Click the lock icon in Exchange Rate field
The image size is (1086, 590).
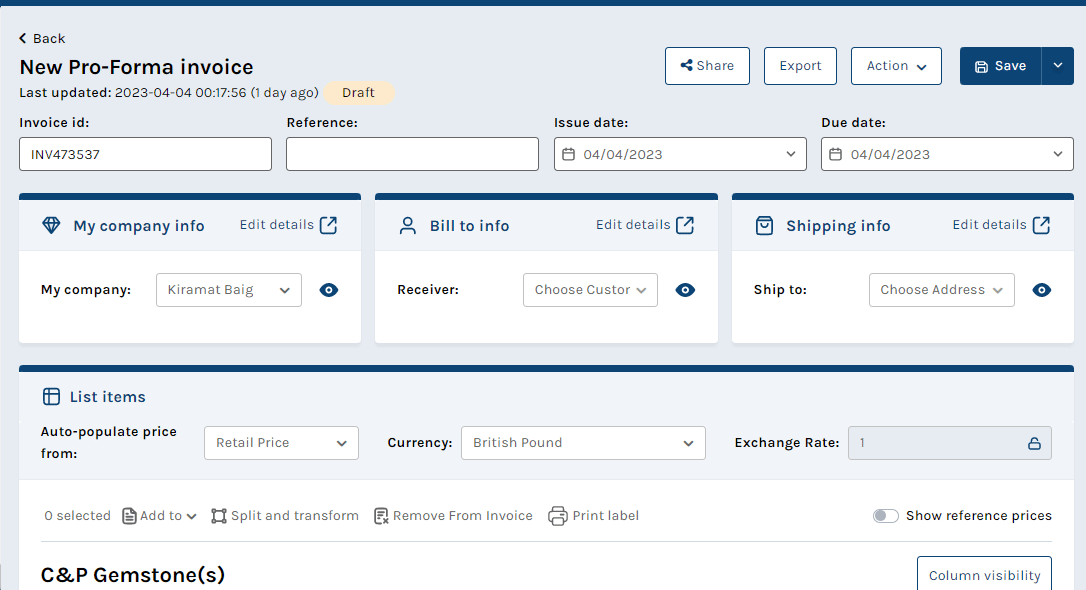(x=1034, y=443)
